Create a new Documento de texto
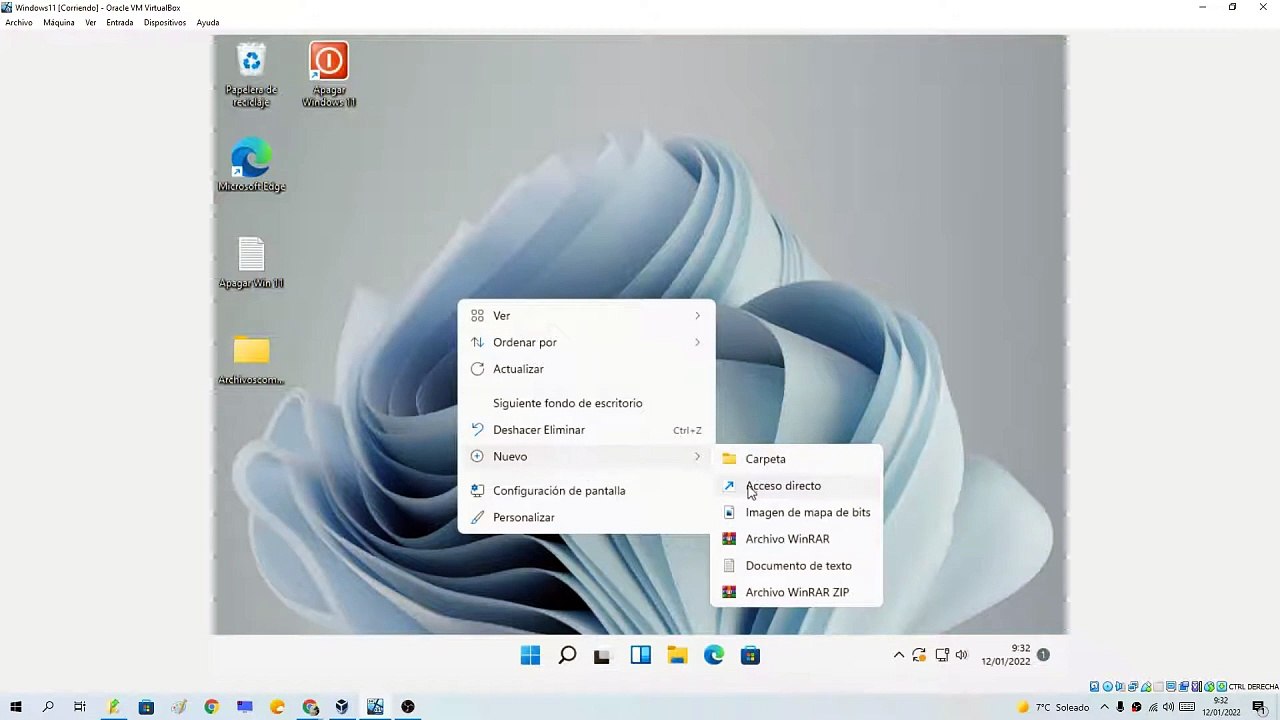 (797, 566)
